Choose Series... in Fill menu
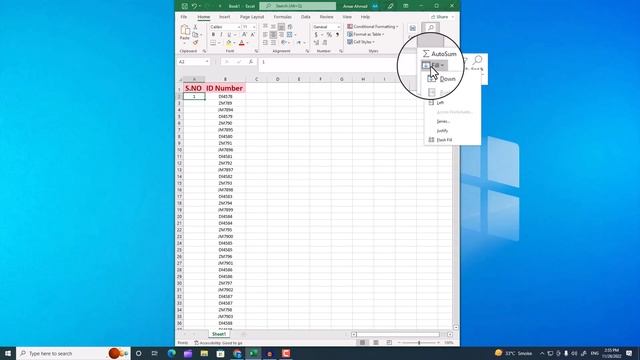This screenshot has width=640, height=360. coord(443,121)
